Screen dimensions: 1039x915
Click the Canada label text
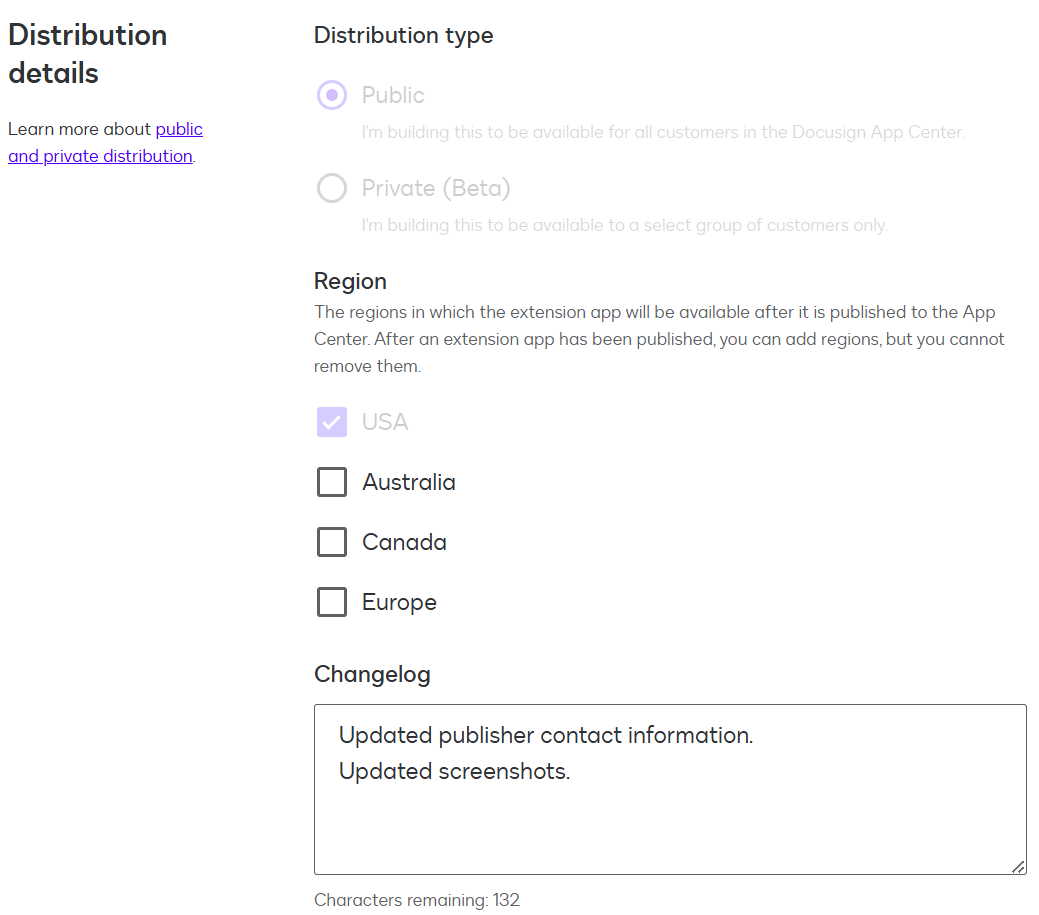tap(404, 542)
